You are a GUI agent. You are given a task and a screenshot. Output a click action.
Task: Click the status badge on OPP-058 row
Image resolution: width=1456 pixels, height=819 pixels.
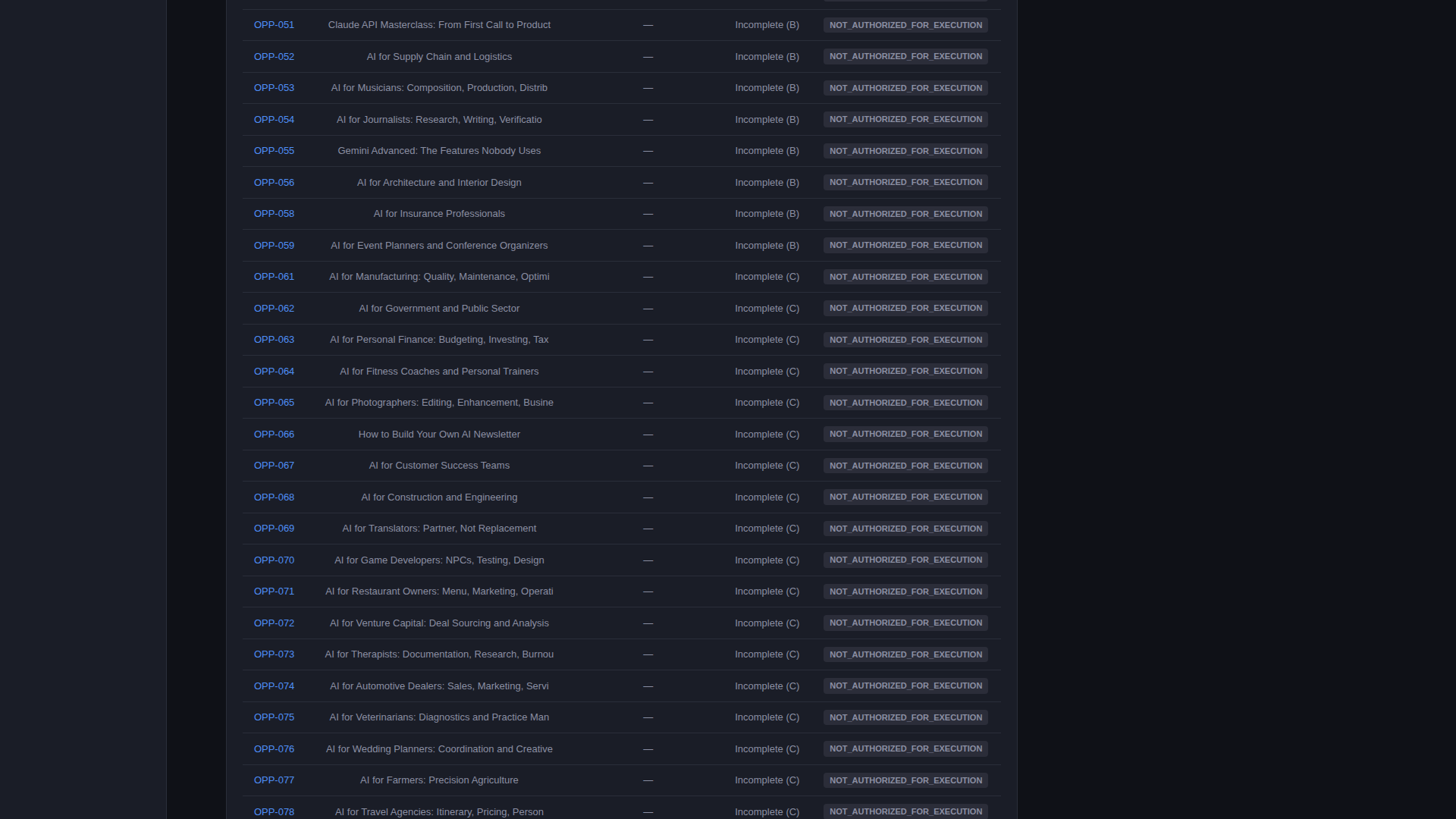(x=905, y=214)
